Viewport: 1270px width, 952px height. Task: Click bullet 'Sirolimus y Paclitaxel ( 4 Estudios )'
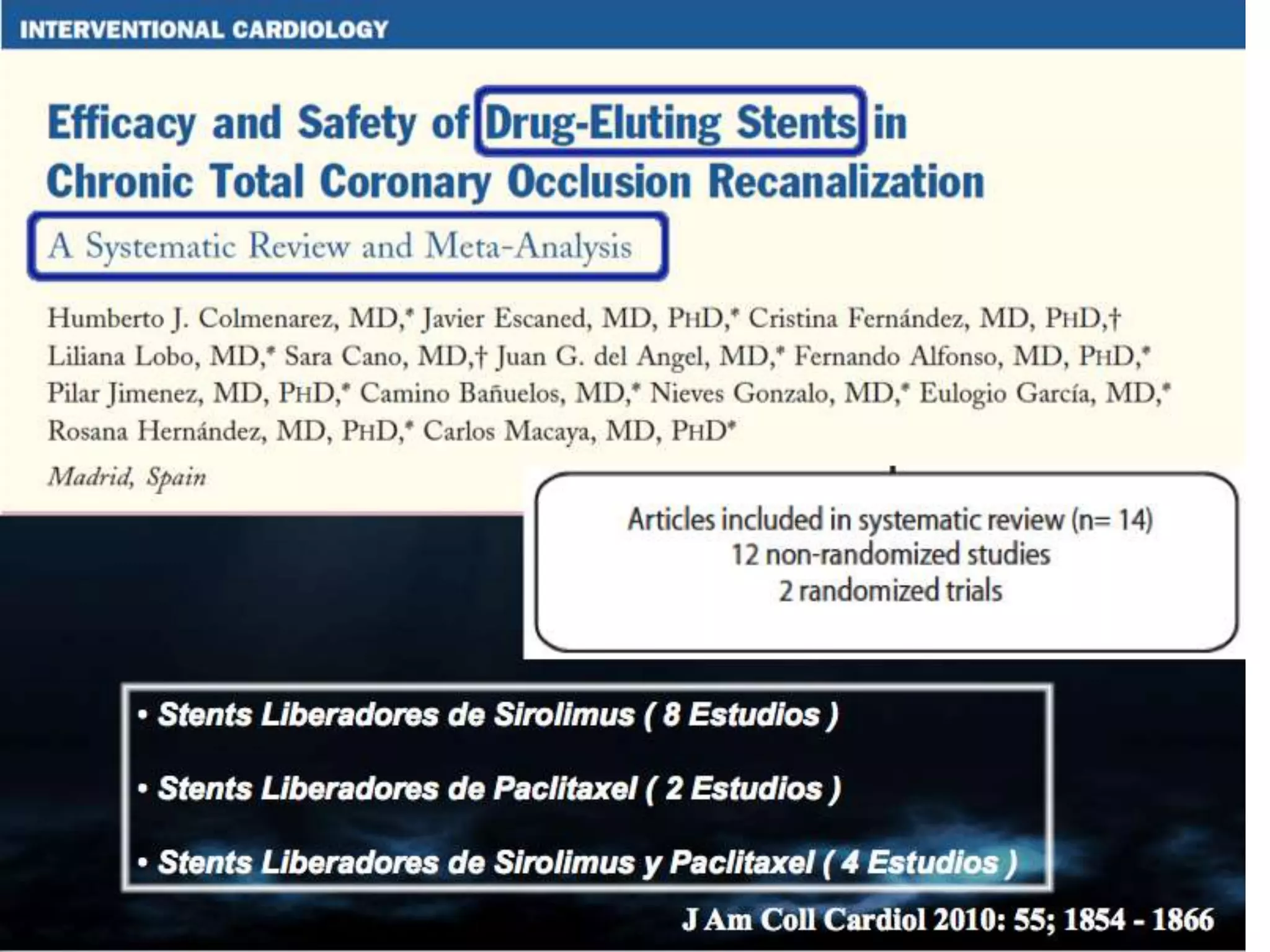coord(756,862)
